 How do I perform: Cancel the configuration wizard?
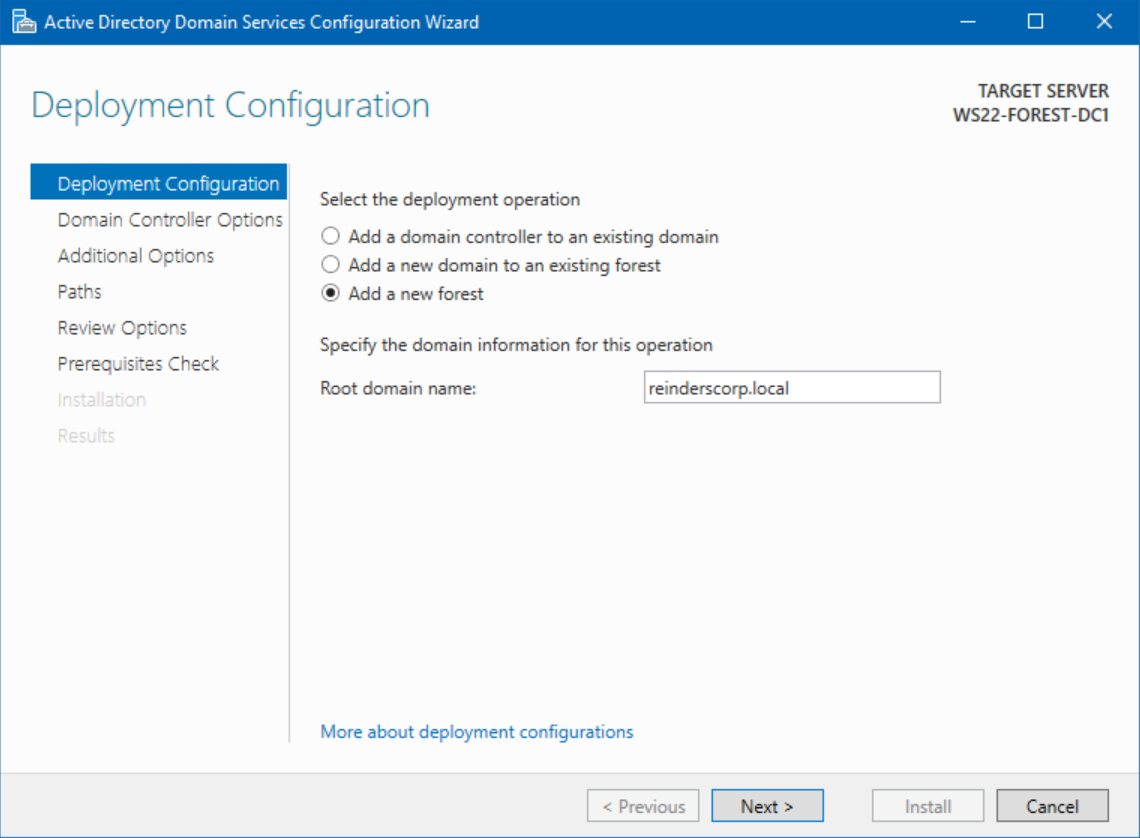pos(1052,805)
